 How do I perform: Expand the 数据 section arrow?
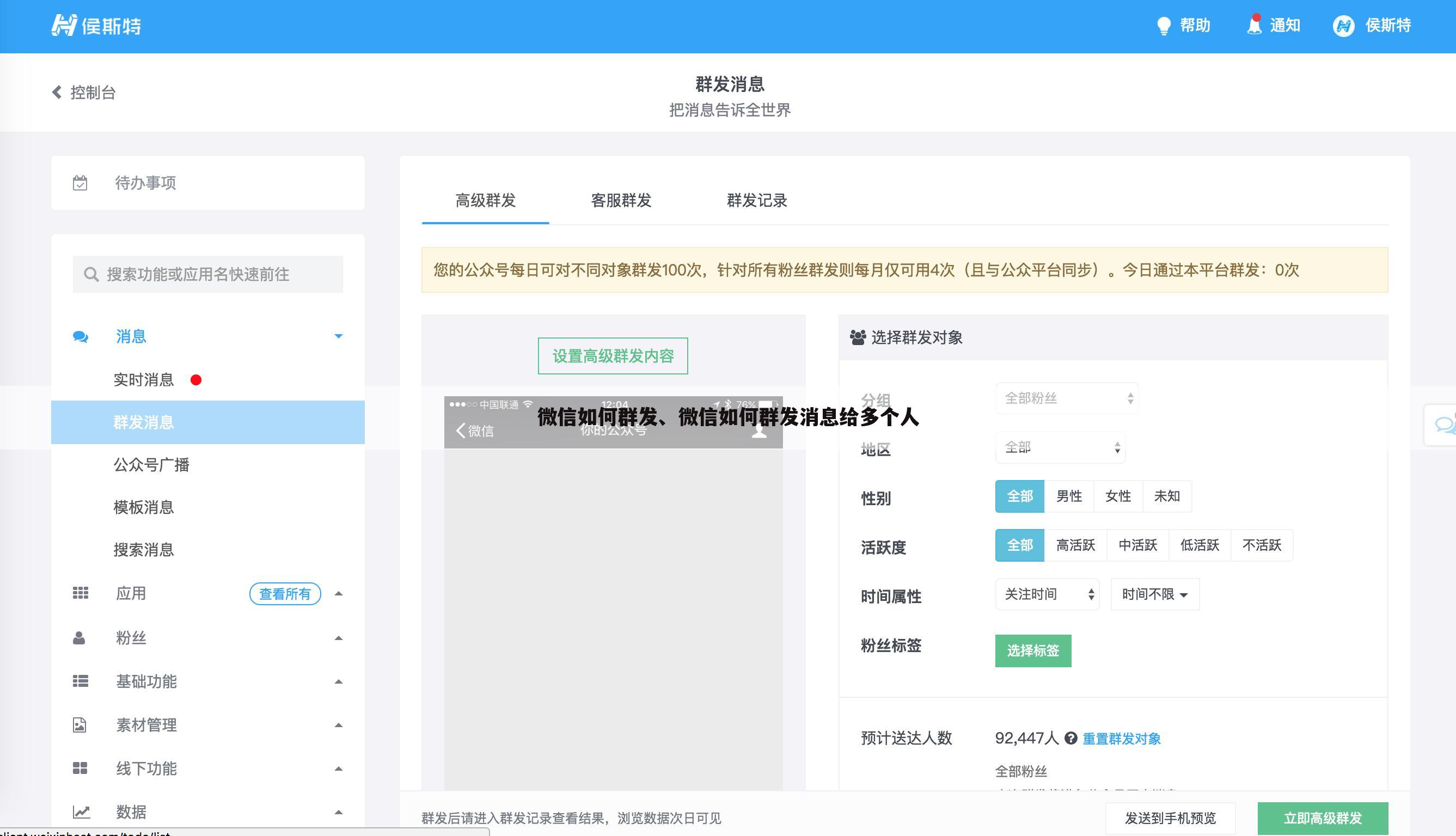pyautogui.click(x=338, y=812)
